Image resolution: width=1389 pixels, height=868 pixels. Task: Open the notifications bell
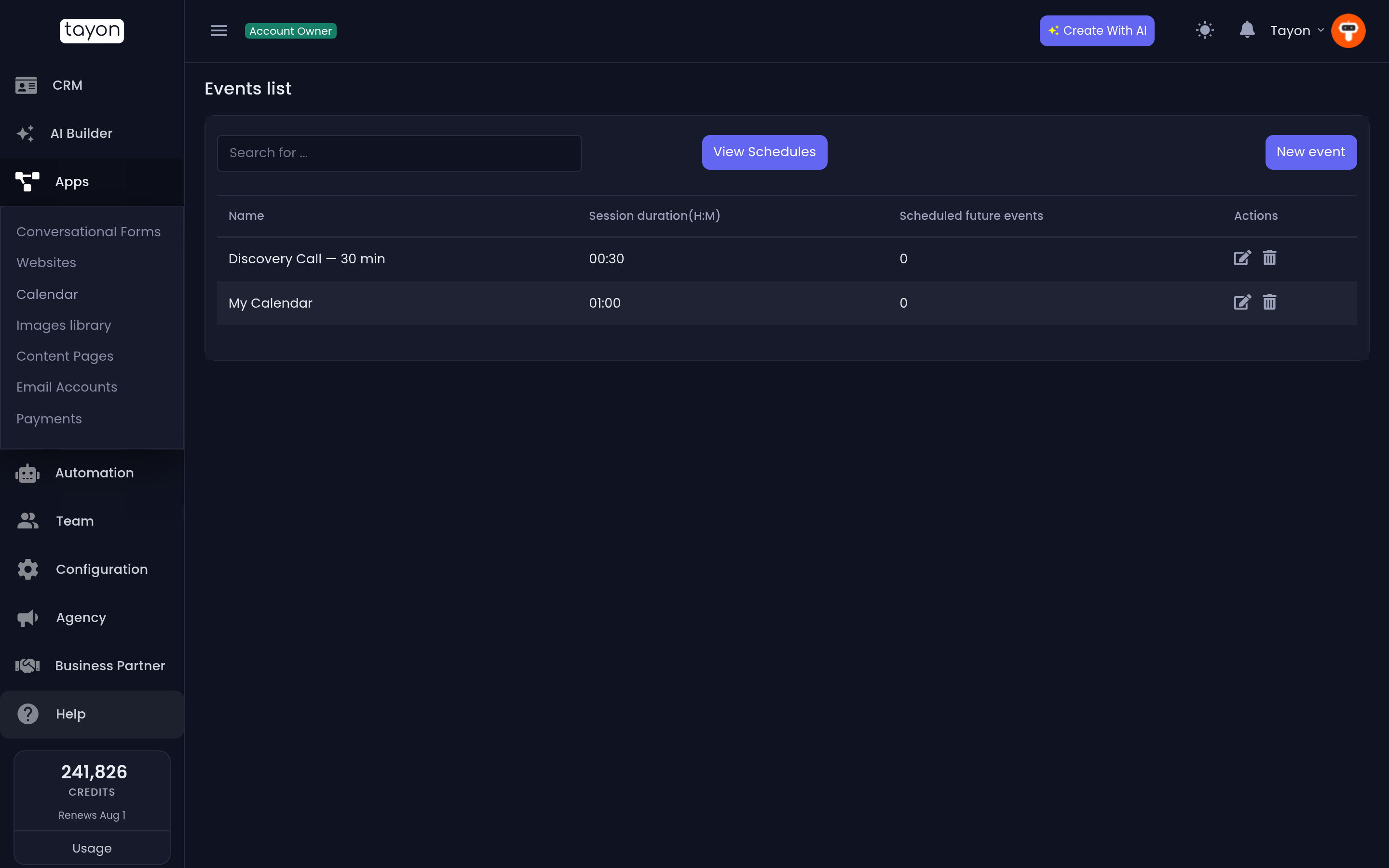click(x=1247, y=29)
